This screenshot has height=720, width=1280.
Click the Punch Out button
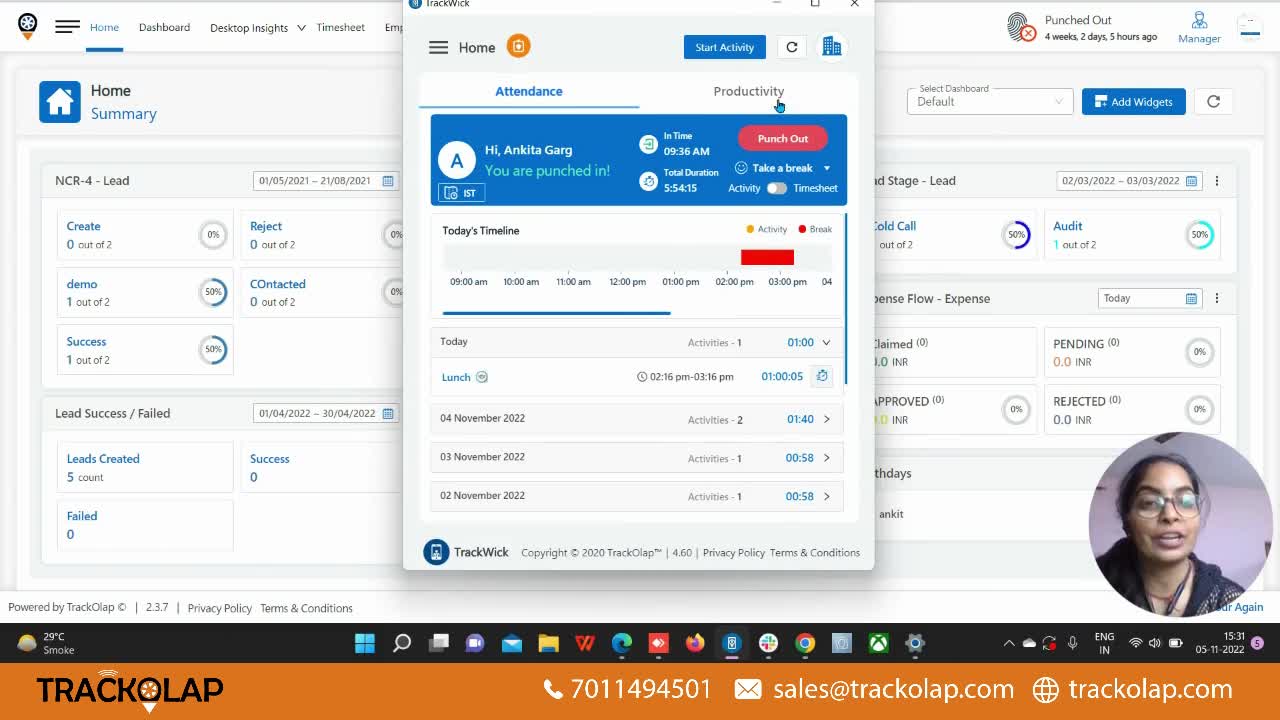point(783,138)
